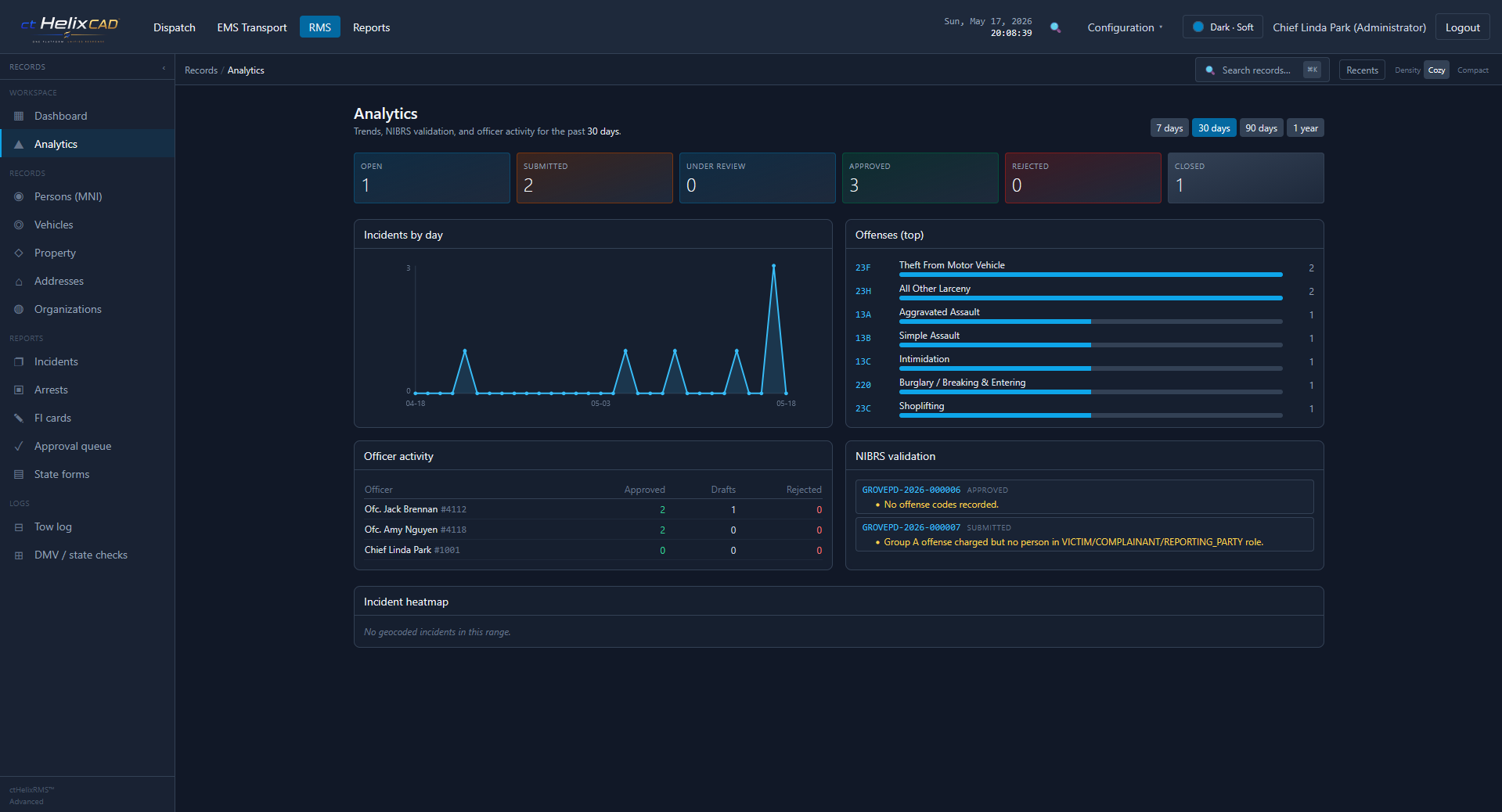Open incident GROVEPD-2026-000006 link
1502x812 pixels.
911,490
